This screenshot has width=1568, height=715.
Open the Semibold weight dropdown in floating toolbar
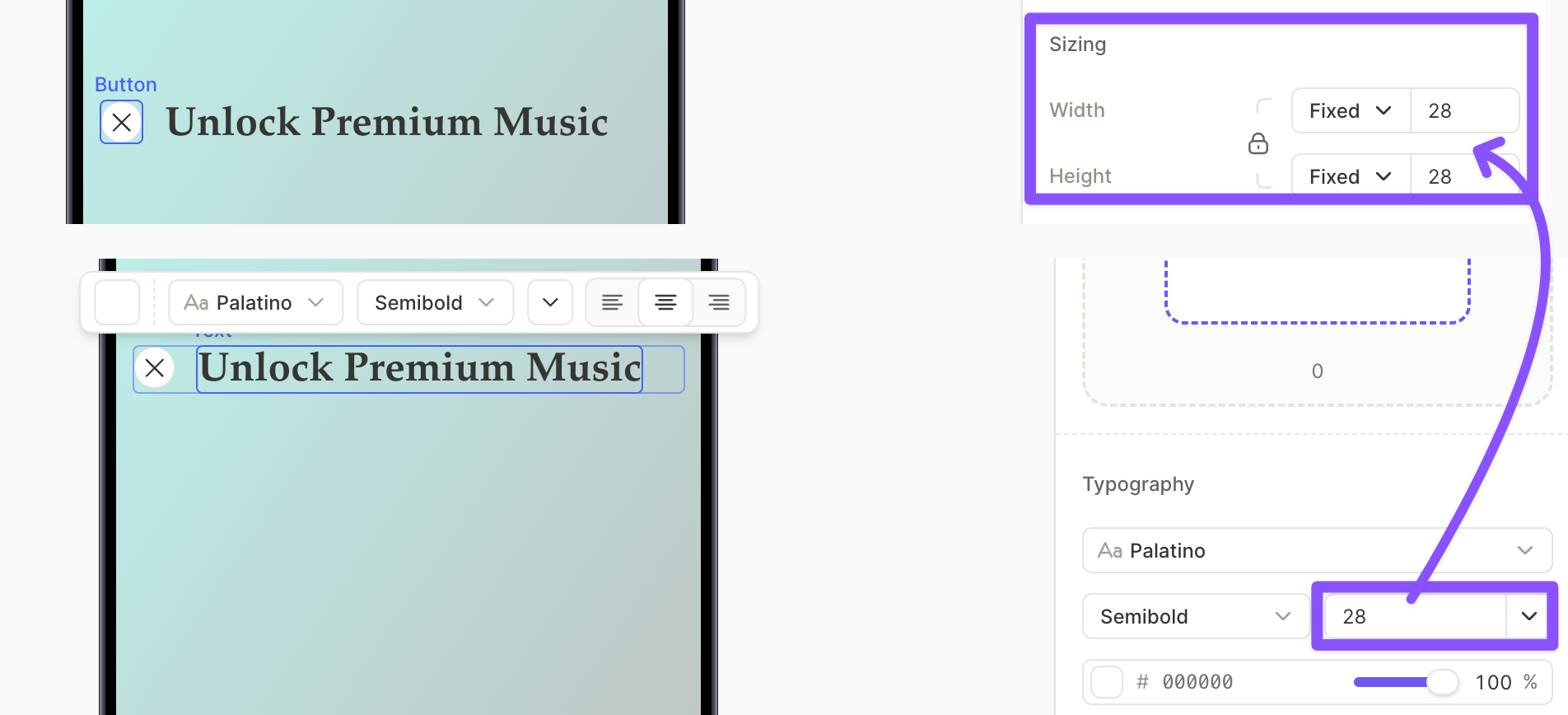pos(435,302)
